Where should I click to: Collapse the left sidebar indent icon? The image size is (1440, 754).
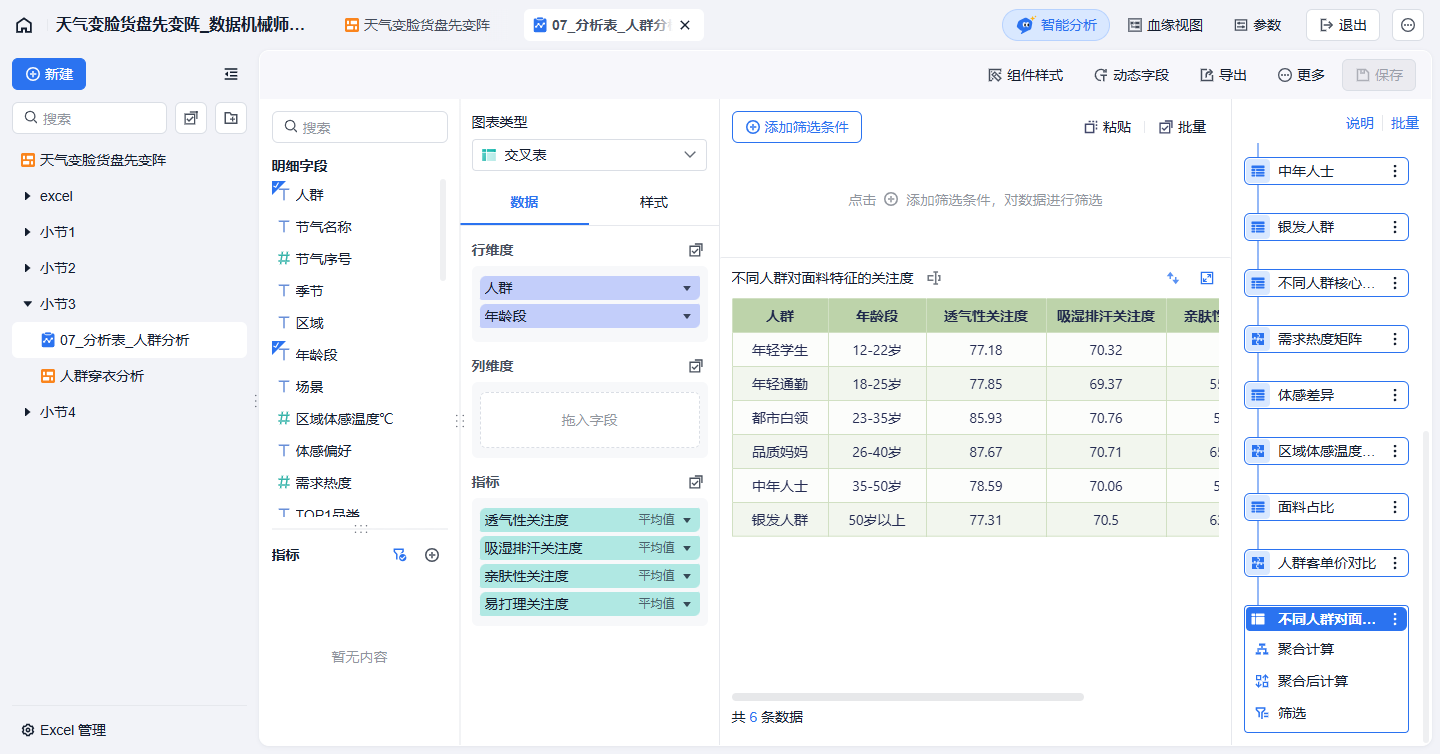click(231, 74)
